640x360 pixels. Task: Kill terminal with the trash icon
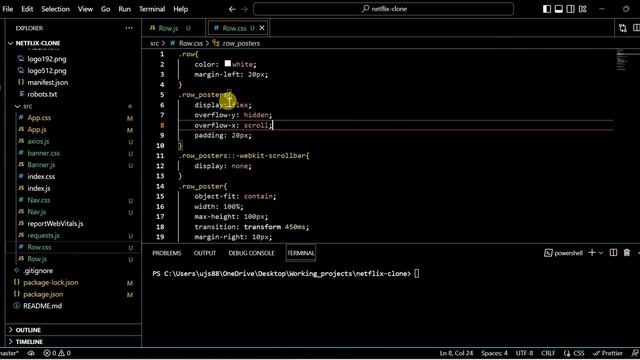coord(627,253)
